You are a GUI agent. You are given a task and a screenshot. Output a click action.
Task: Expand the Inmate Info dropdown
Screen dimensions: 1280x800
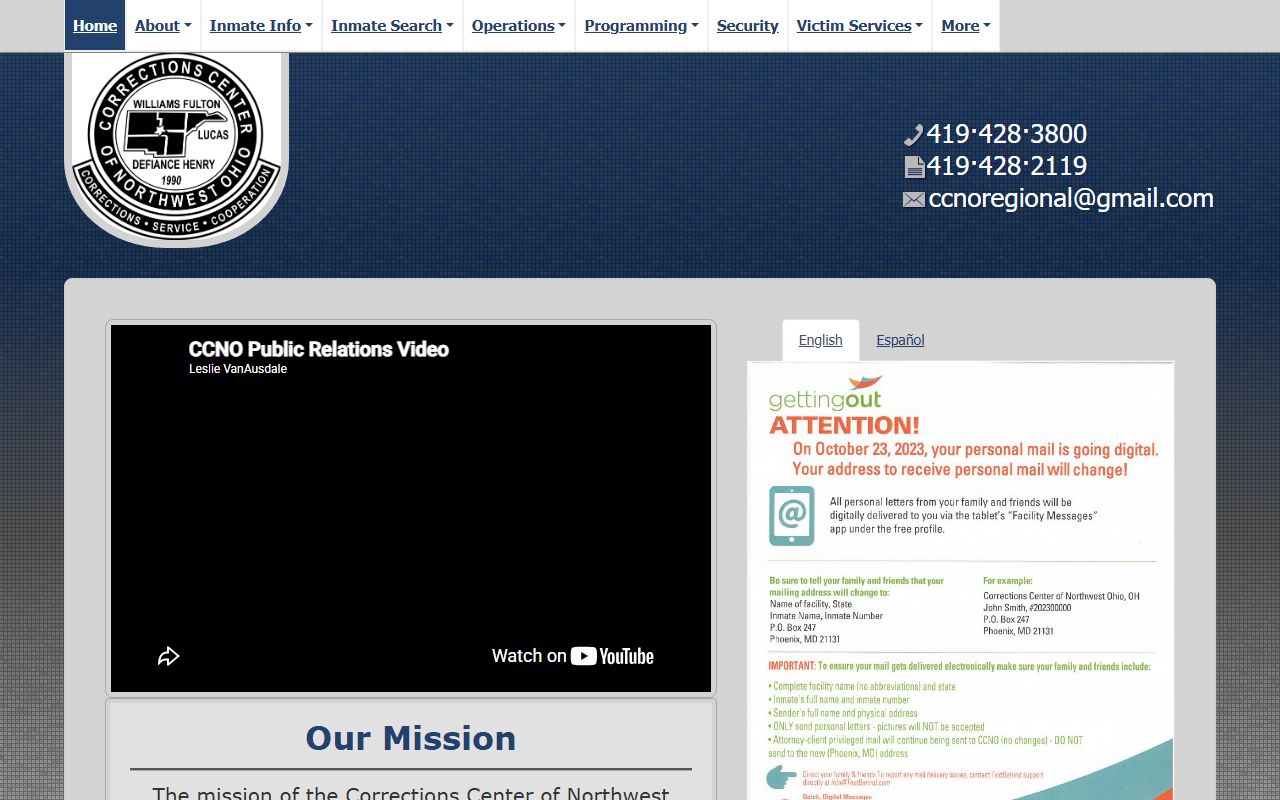261,26
